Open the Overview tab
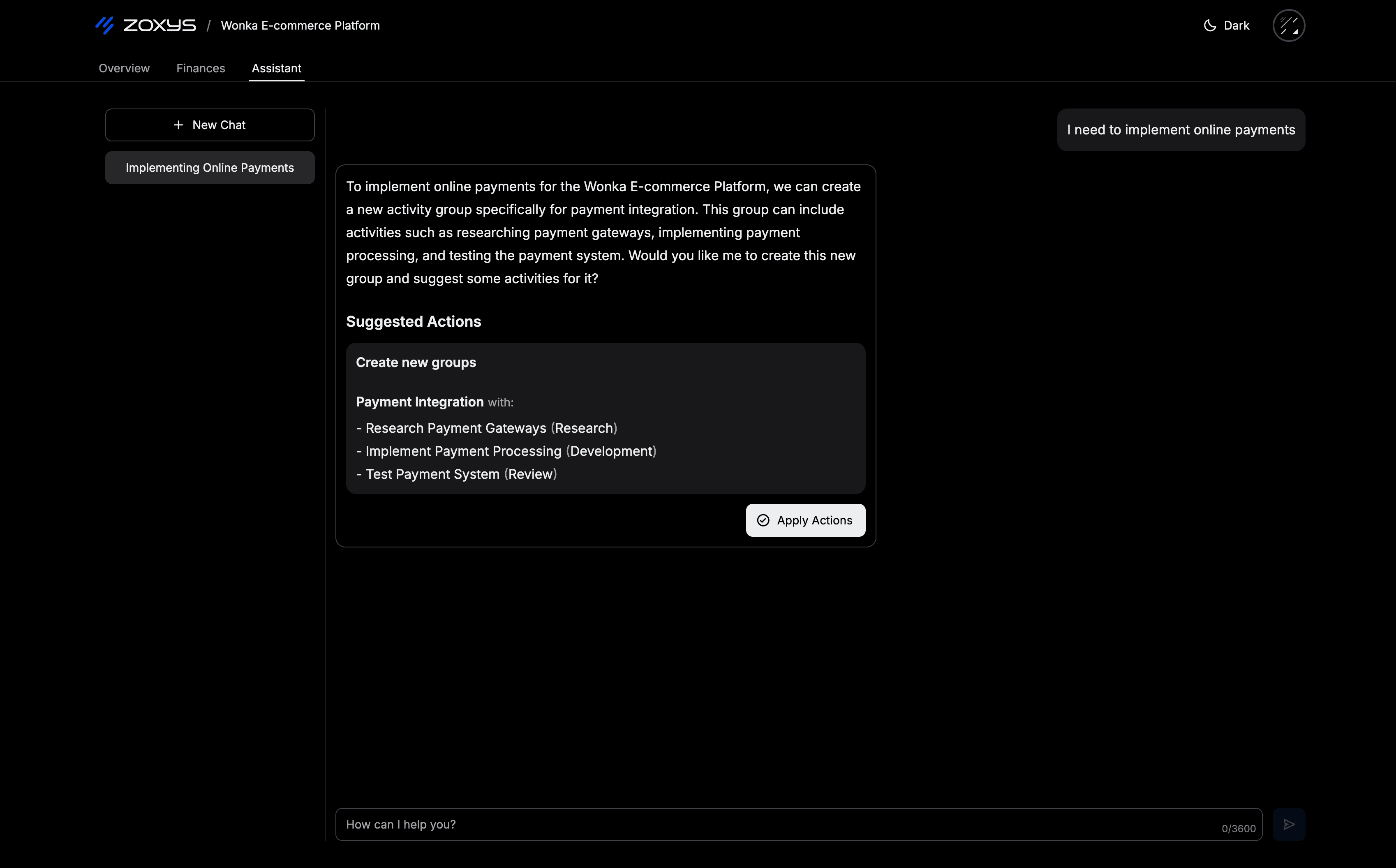The width and height of the screenshot is (1396, 868). point(124,68)
